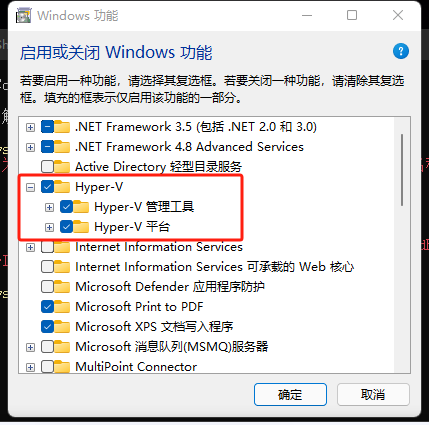Uncheck the Hyper-V 平台 checkbox
The image size is (429, 425).
coord(67,227)
